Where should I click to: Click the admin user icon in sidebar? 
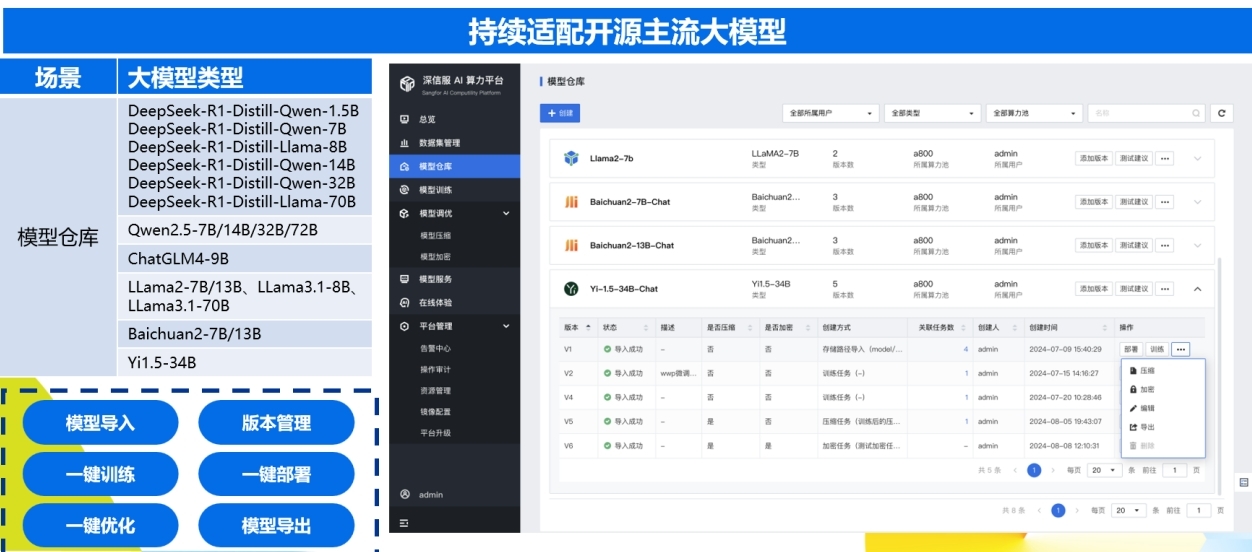[404, 494]
